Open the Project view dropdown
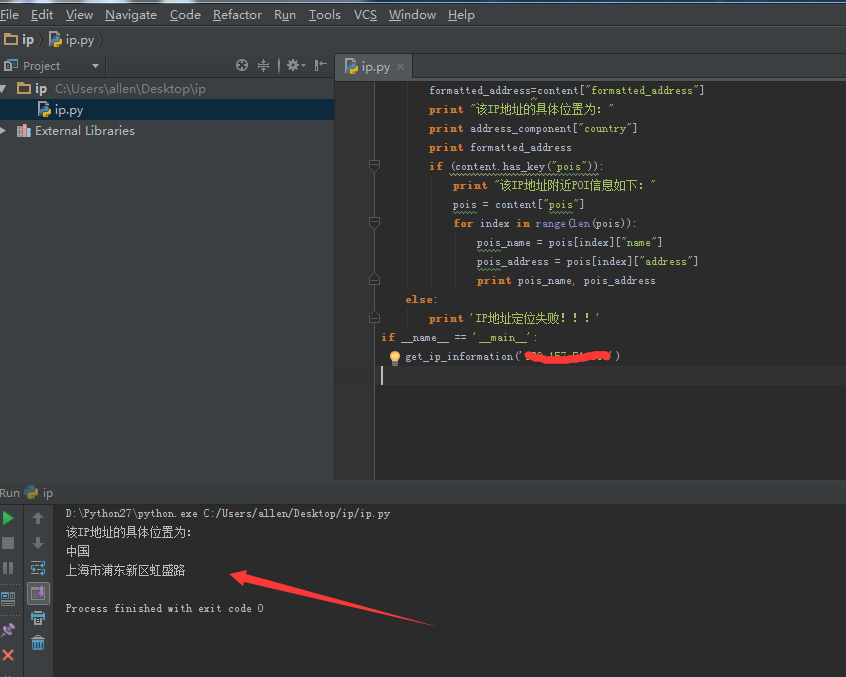846x677 pixels. [x=95, y=66]
